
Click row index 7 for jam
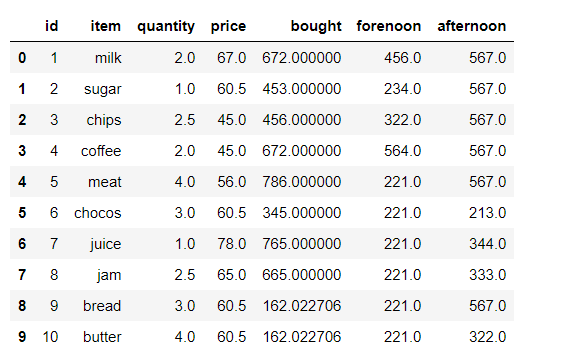tap(22, 275)
